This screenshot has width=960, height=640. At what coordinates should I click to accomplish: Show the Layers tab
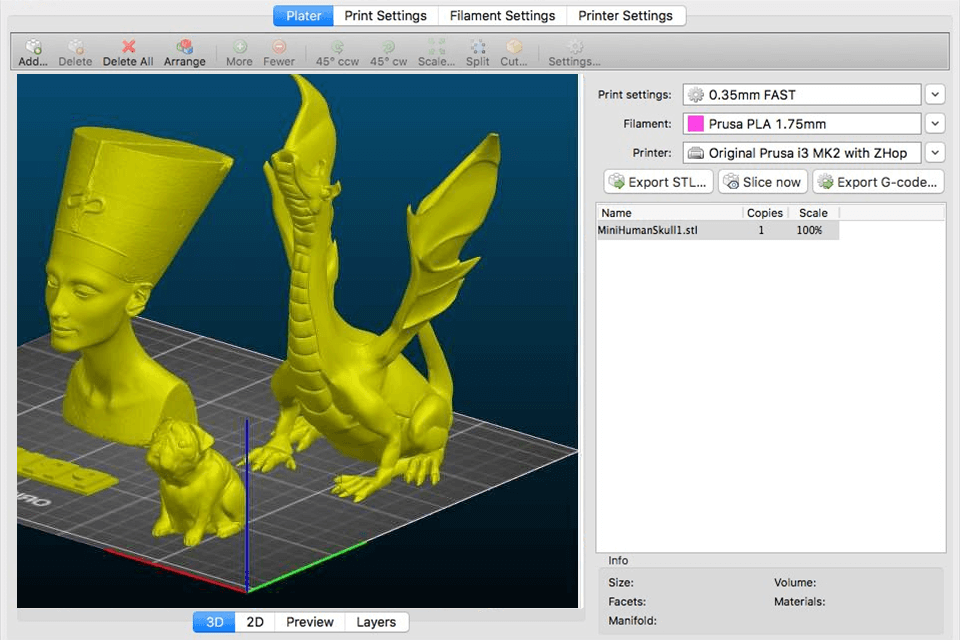376,622
